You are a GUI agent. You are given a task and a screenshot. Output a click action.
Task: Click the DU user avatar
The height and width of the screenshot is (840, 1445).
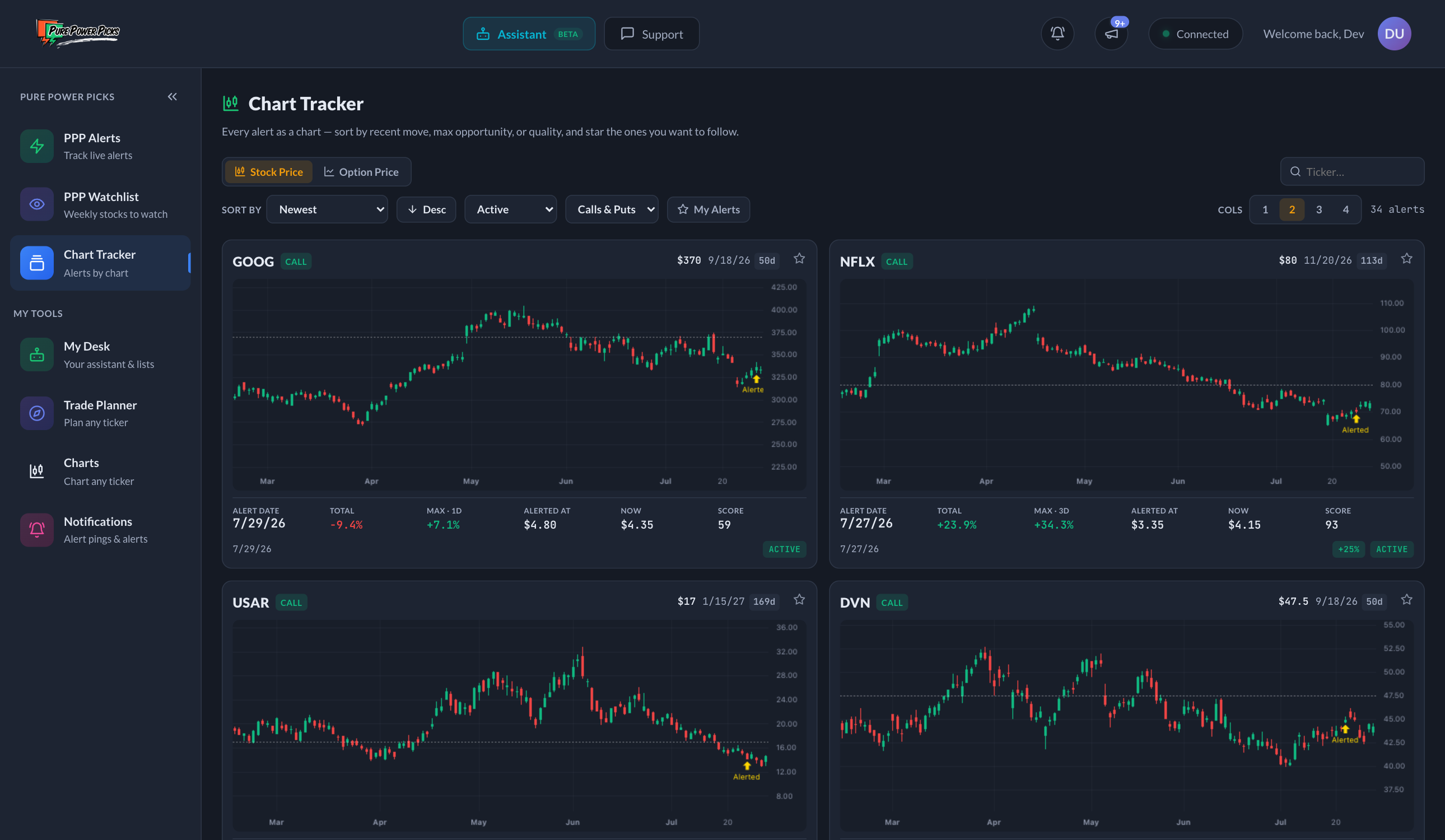pyautogui.click(x=1394, y=34)
